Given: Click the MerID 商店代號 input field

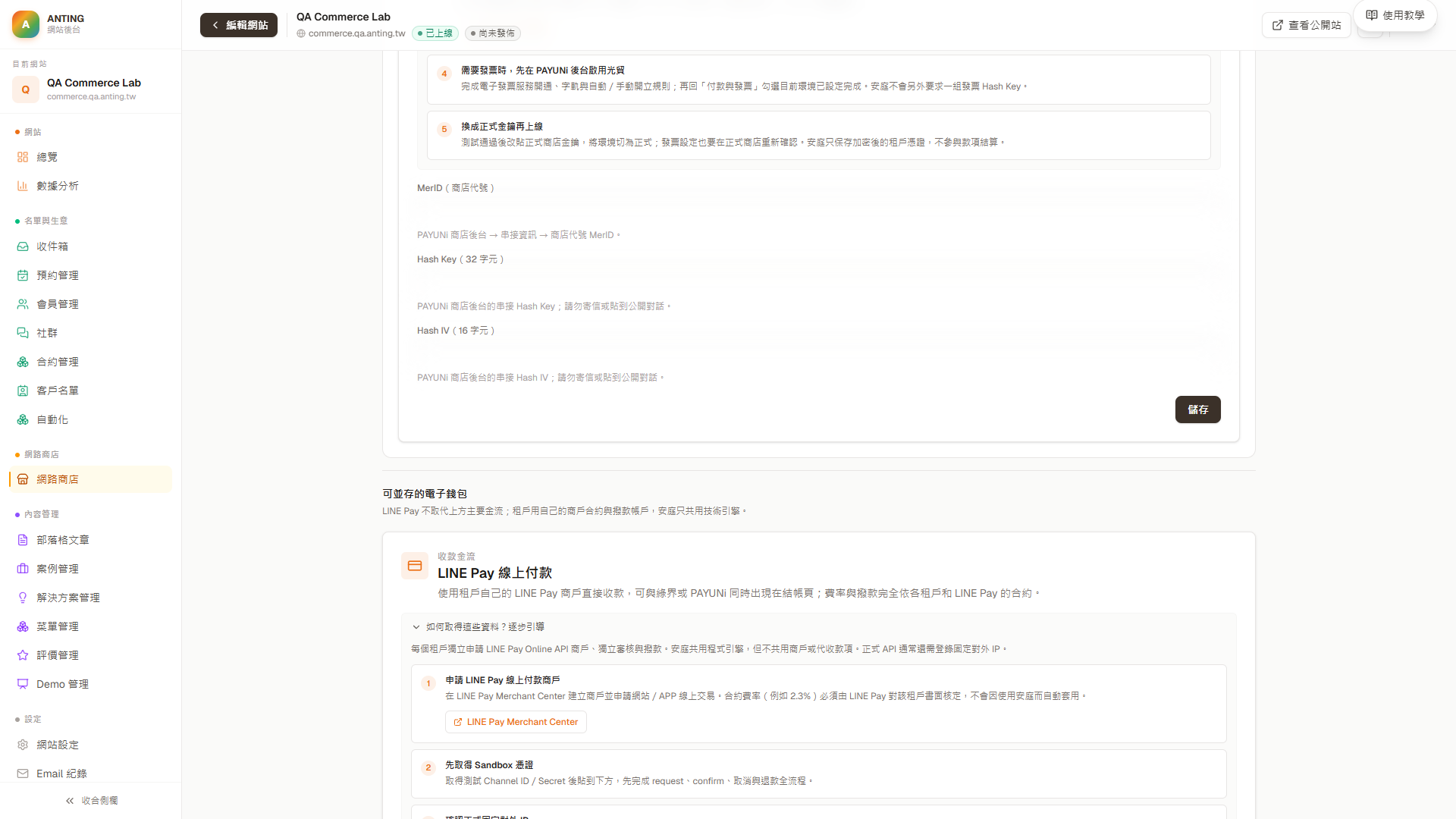Looking at the screenshot, I should (819, 212).
